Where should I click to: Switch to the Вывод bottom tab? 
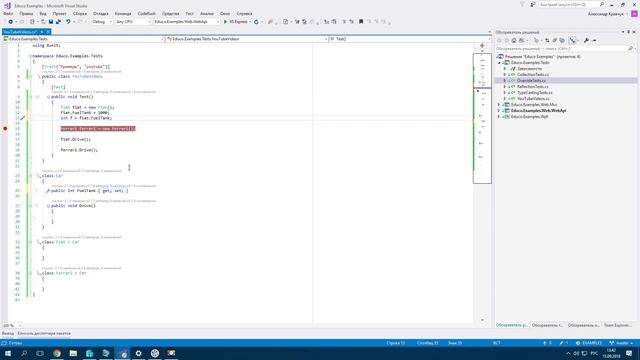7,333
